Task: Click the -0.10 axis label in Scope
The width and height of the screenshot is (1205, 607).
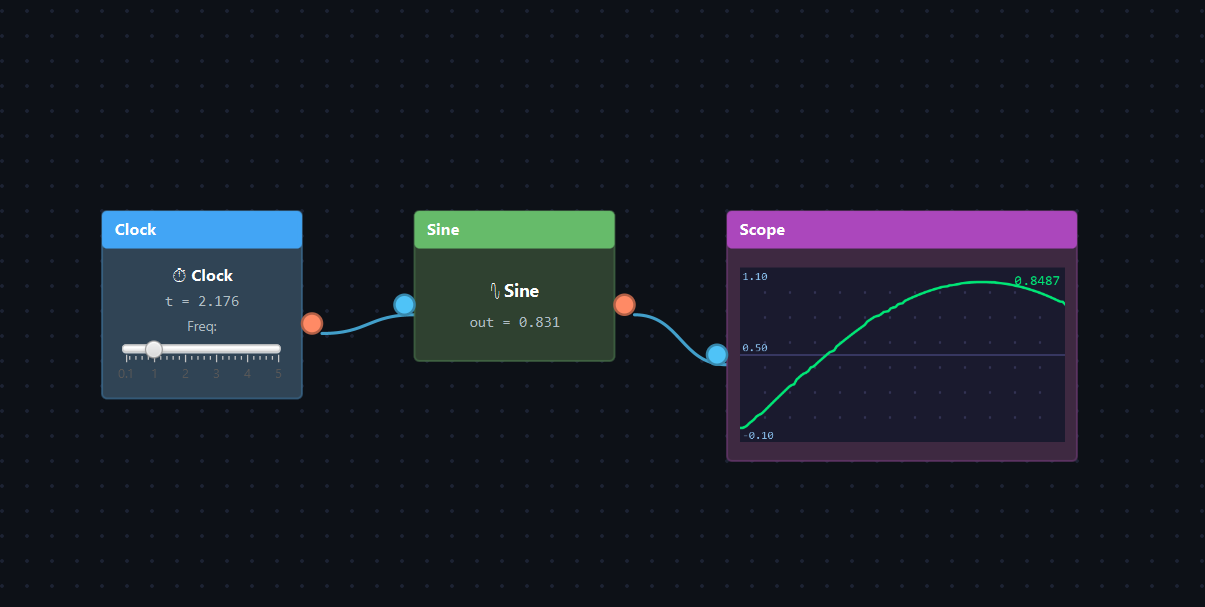Action: coord(758,435)
